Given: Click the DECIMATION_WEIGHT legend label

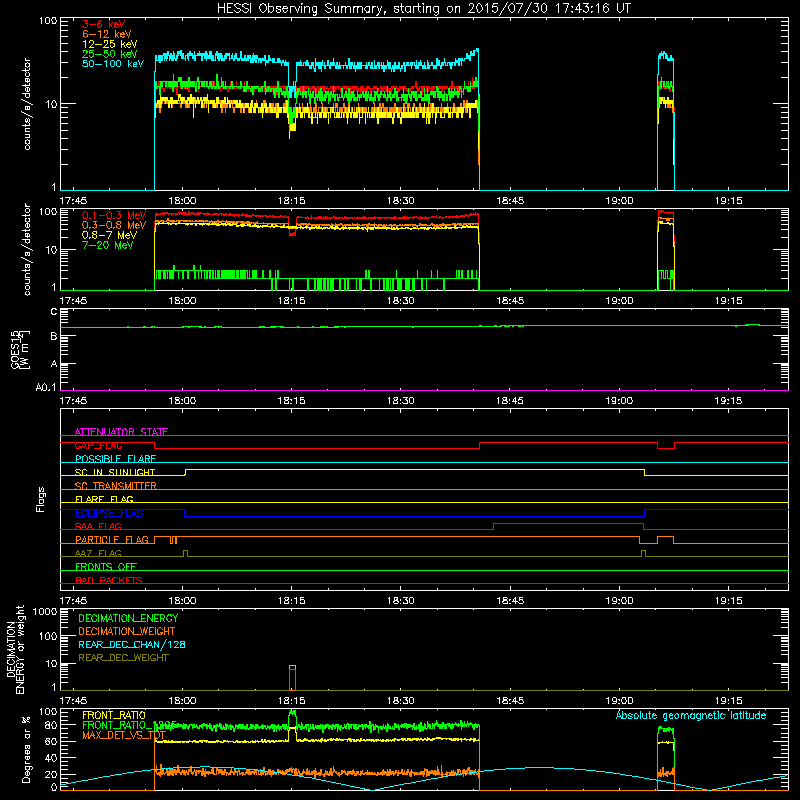Looking at the screenshot, I should click(127, 631).
